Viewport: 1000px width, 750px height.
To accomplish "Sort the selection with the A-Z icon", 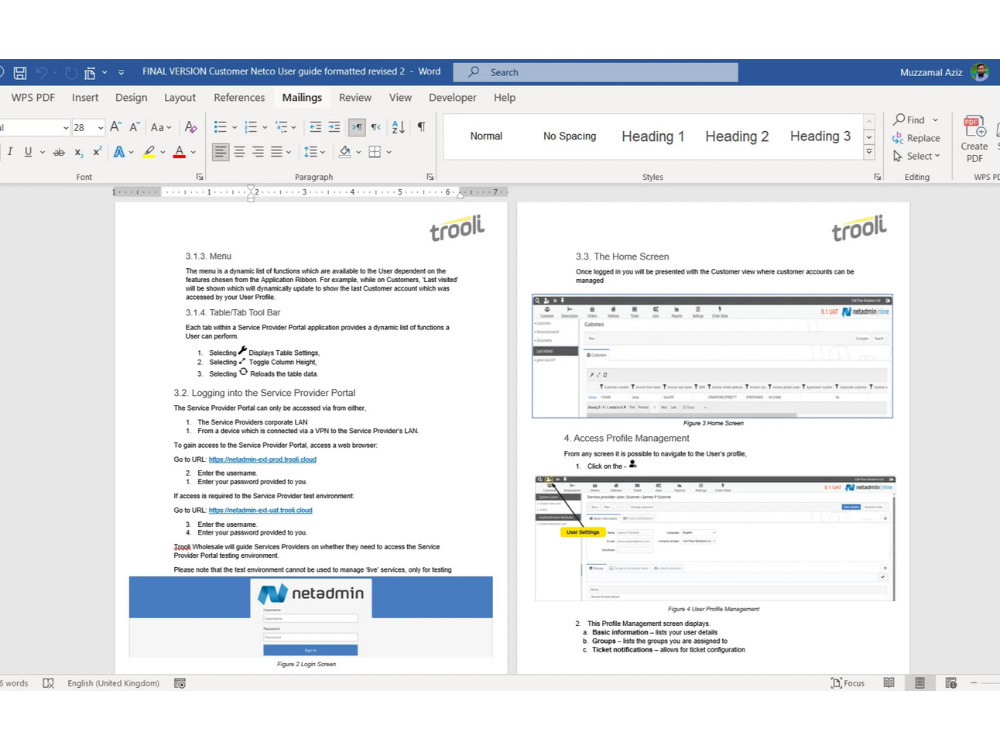I will (x=398, y=127).
